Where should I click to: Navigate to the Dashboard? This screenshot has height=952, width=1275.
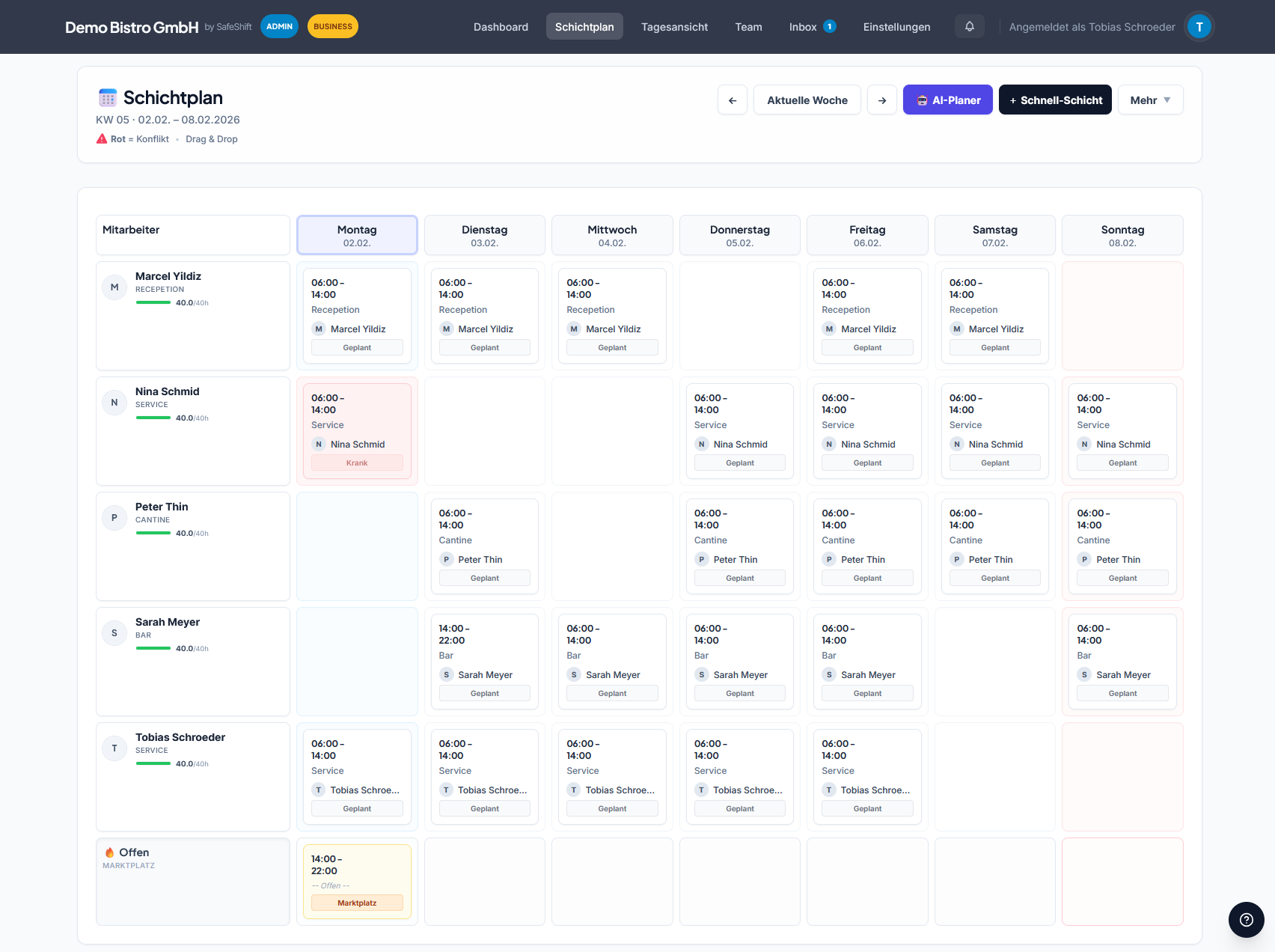click(501, 26)
